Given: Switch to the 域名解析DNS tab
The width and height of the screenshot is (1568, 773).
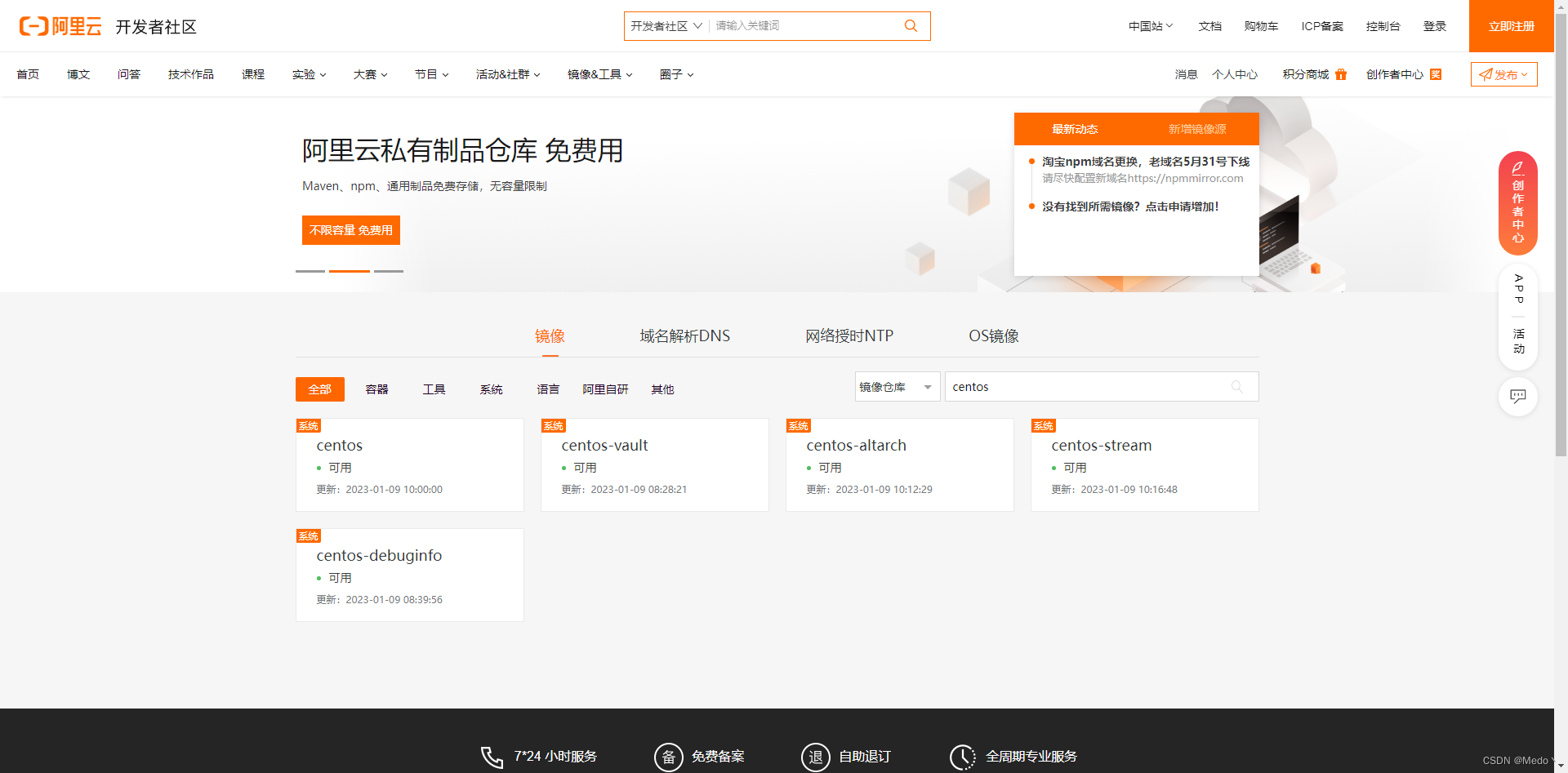Looking at the screenshot, I should click(x=684, y=336).
